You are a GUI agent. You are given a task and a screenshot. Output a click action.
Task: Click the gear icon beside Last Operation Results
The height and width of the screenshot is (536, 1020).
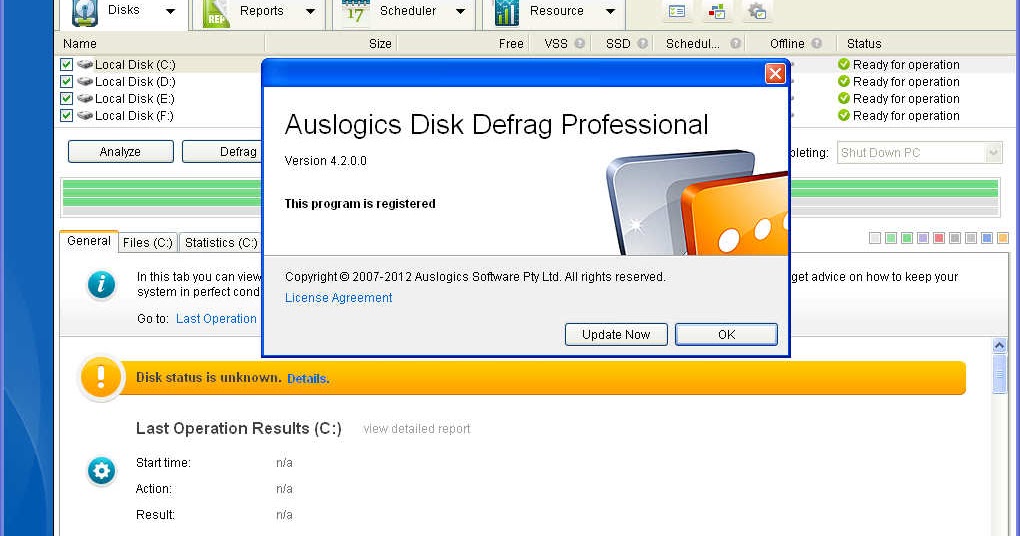101,471
